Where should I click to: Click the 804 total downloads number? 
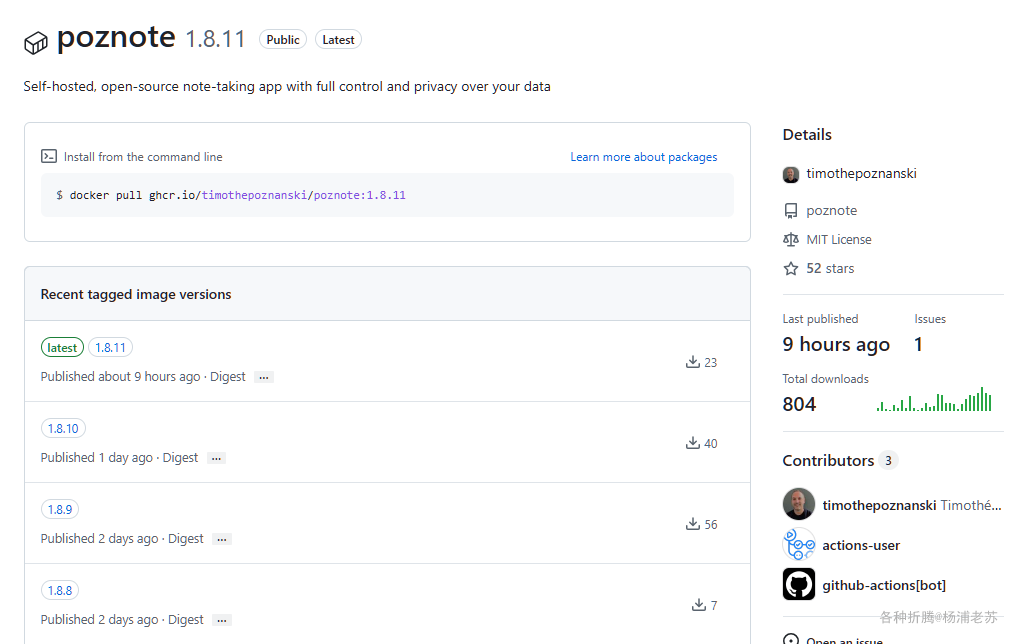point(799,404)
